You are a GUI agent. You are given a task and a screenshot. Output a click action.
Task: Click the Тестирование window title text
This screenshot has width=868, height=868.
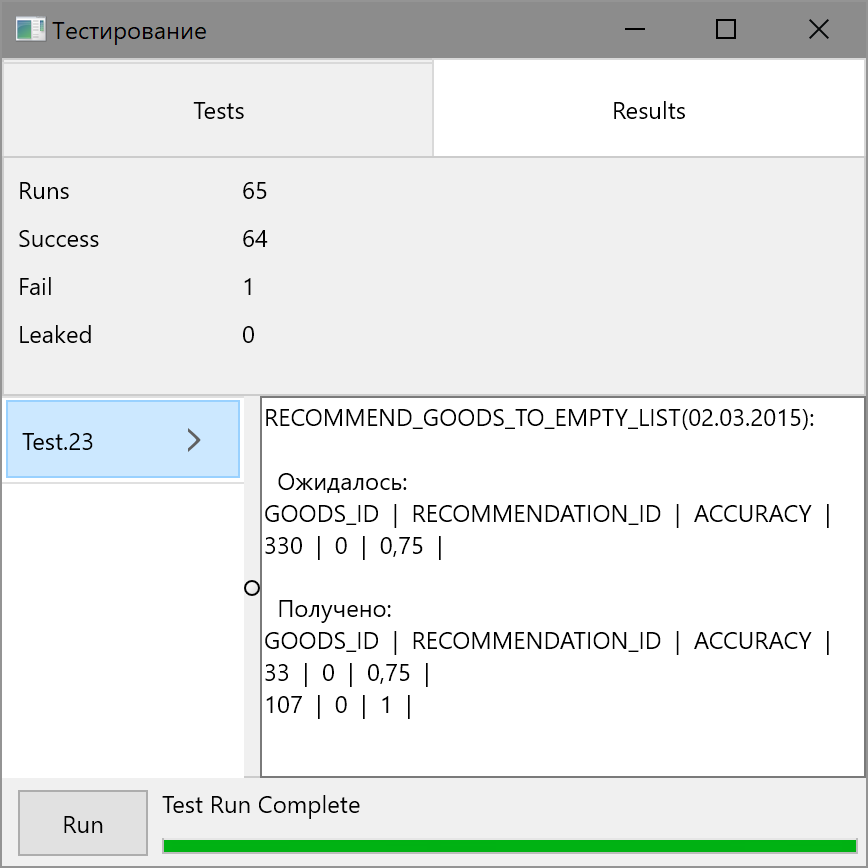tap(130, 31)
